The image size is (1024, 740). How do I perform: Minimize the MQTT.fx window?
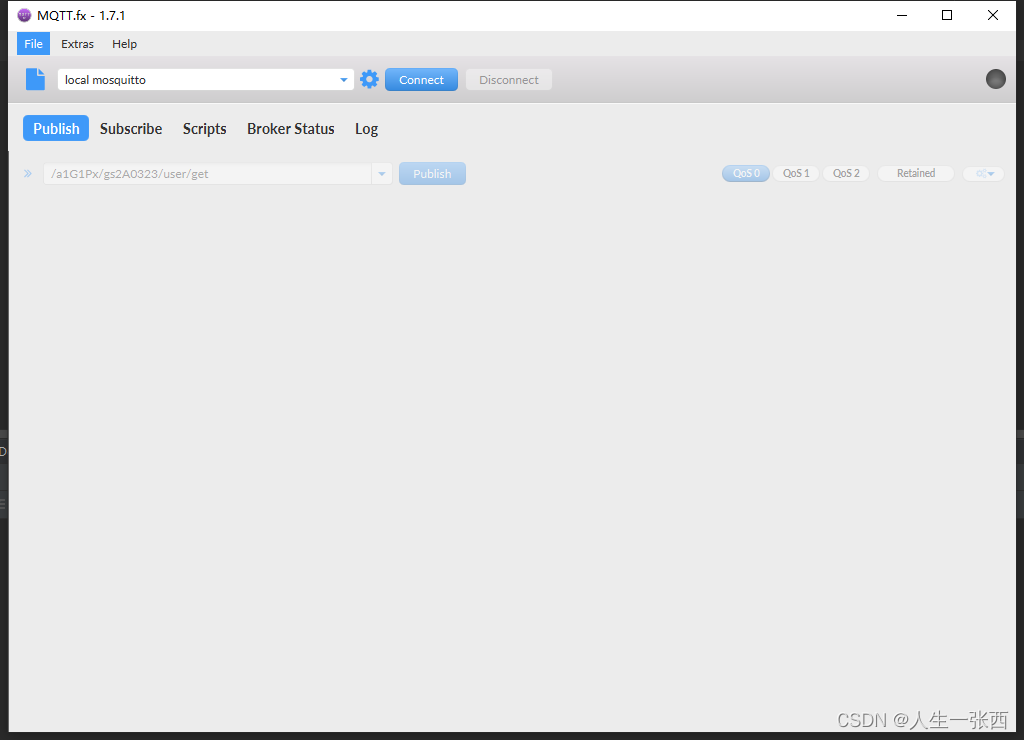(x=902, y=15)
